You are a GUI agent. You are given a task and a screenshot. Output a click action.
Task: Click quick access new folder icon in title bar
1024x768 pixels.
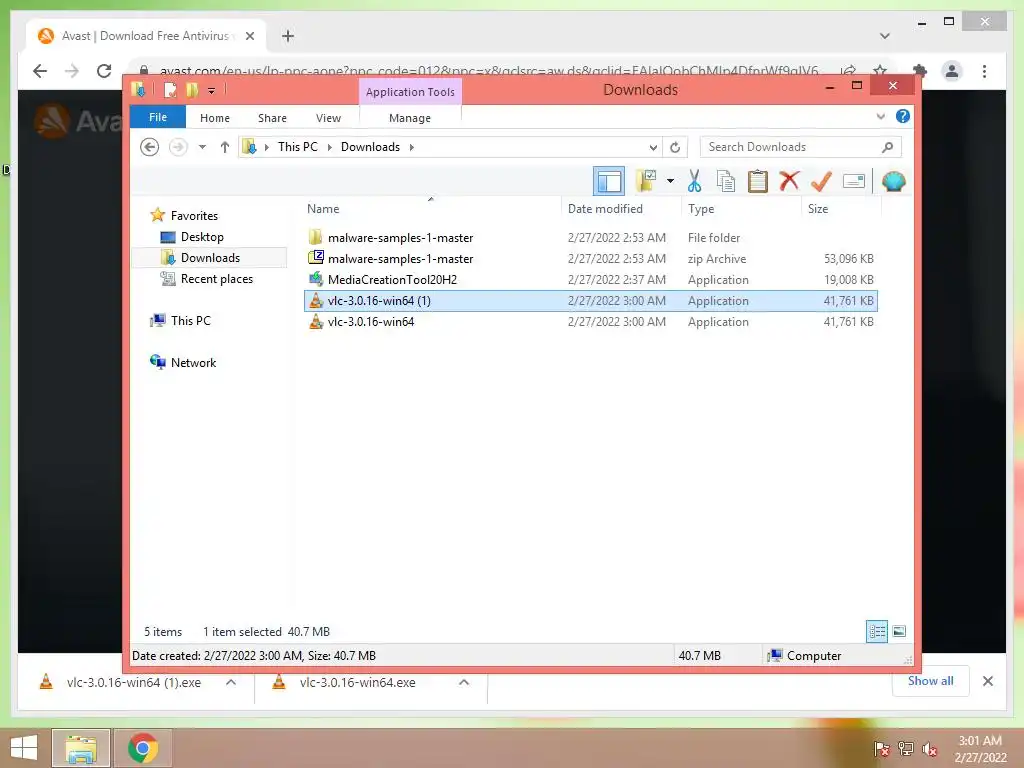tap(191, 89)
